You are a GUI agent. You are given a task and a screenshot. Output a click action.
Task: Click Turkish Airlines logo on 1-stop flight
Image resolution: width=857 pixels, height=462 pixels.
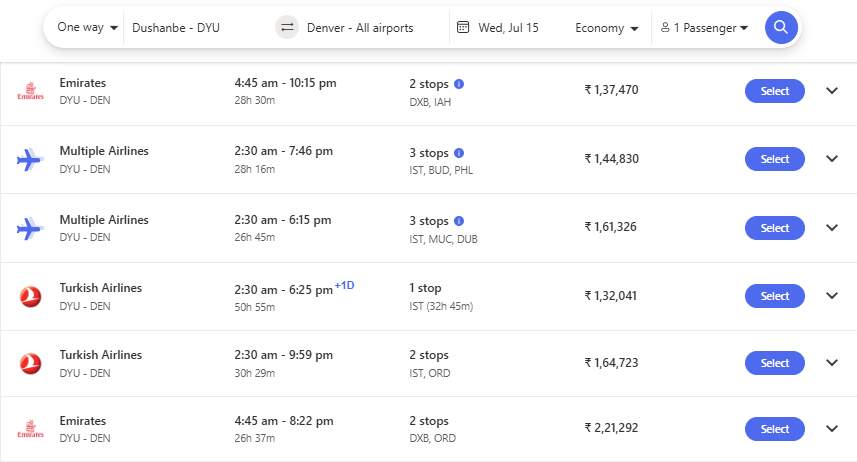pyautogui.click(x=31, y=296)
